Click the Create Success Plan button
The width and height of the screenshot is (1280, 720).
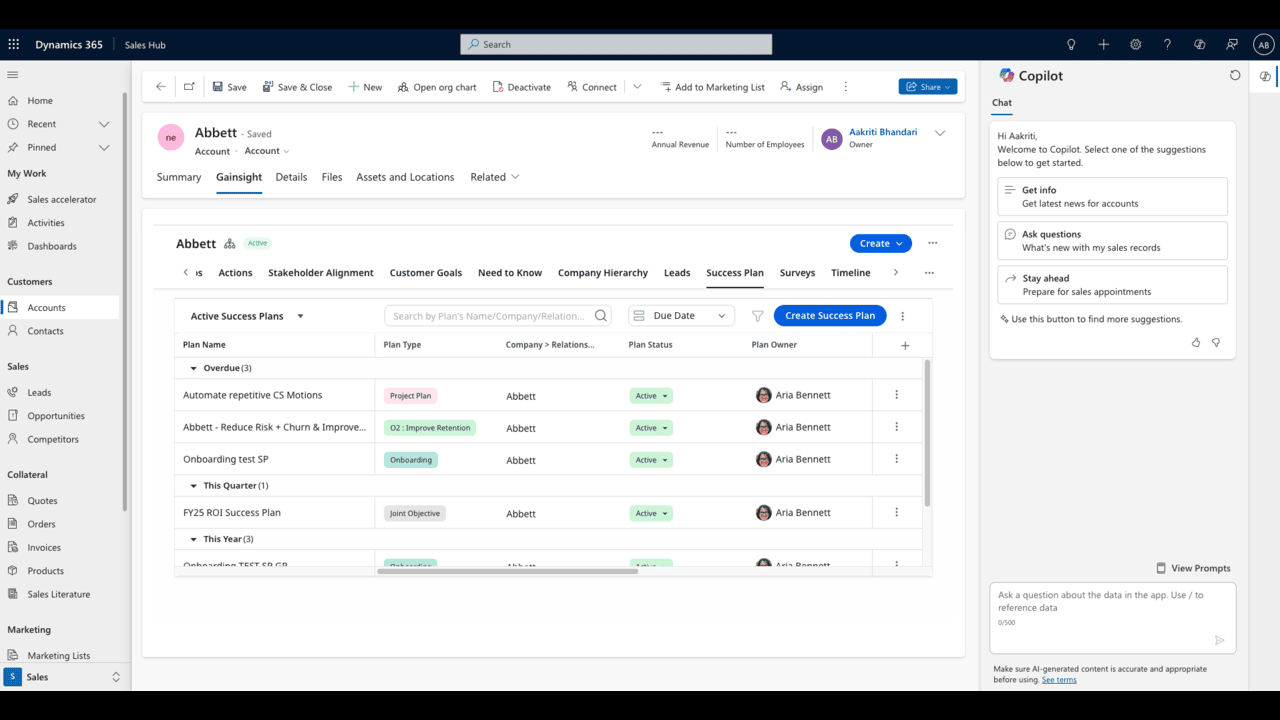[x=830, y=316]
